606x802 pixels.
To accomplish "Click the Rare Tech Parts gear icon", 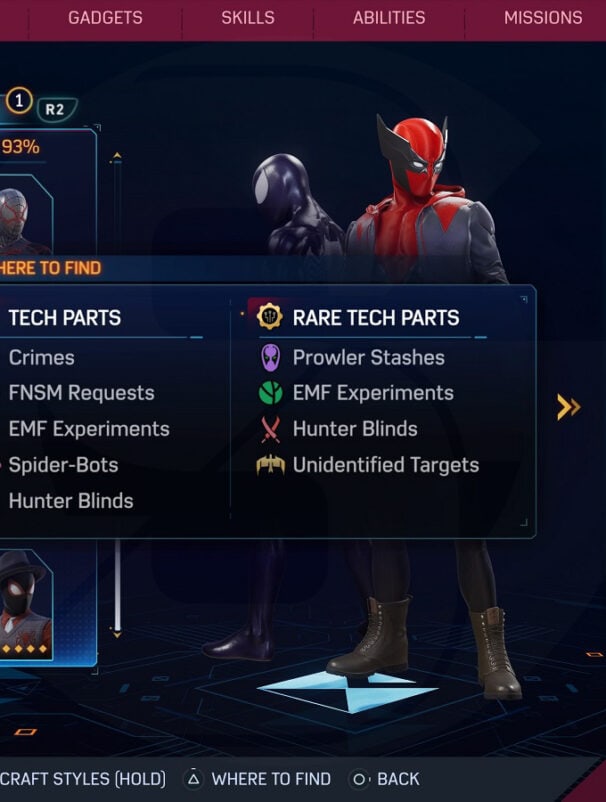I will (x=270, y=316).
